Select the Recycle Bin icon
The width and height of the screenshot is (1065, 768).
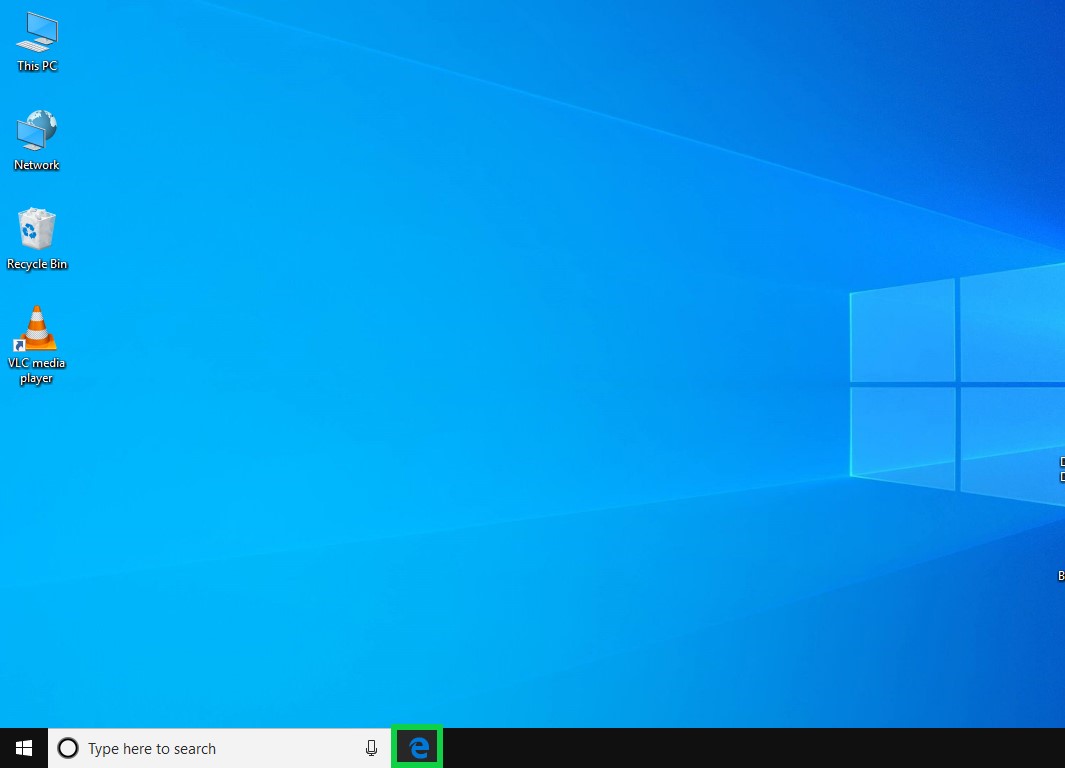37,230
